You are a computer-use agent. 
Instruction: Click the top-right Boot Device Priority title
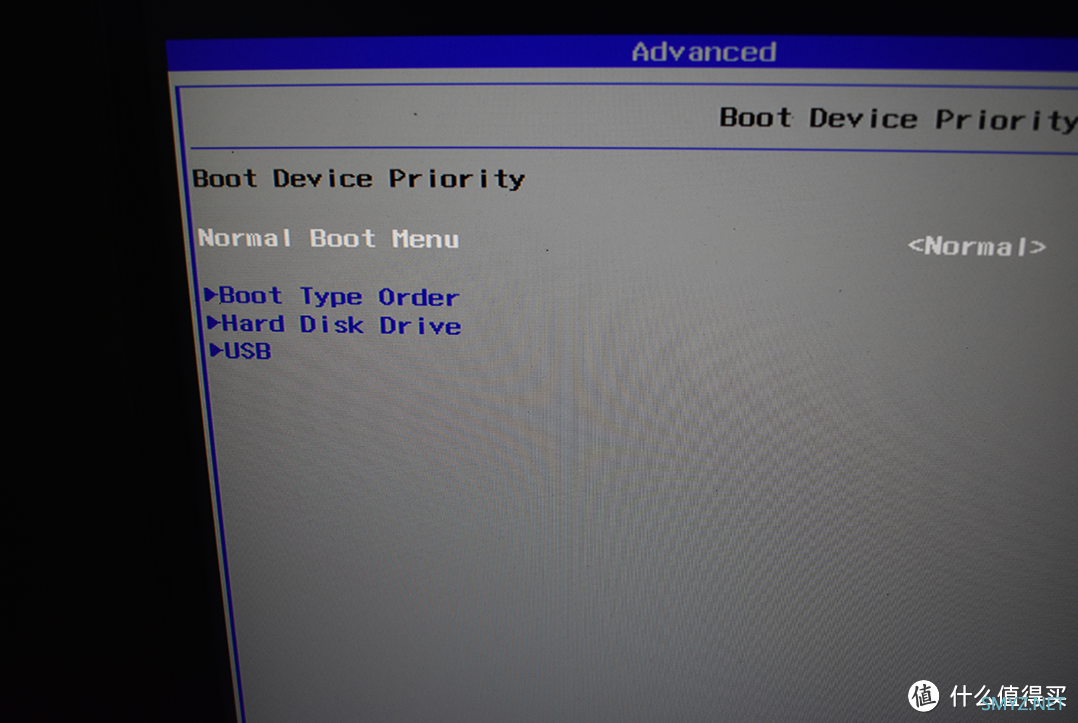point(898,119)
